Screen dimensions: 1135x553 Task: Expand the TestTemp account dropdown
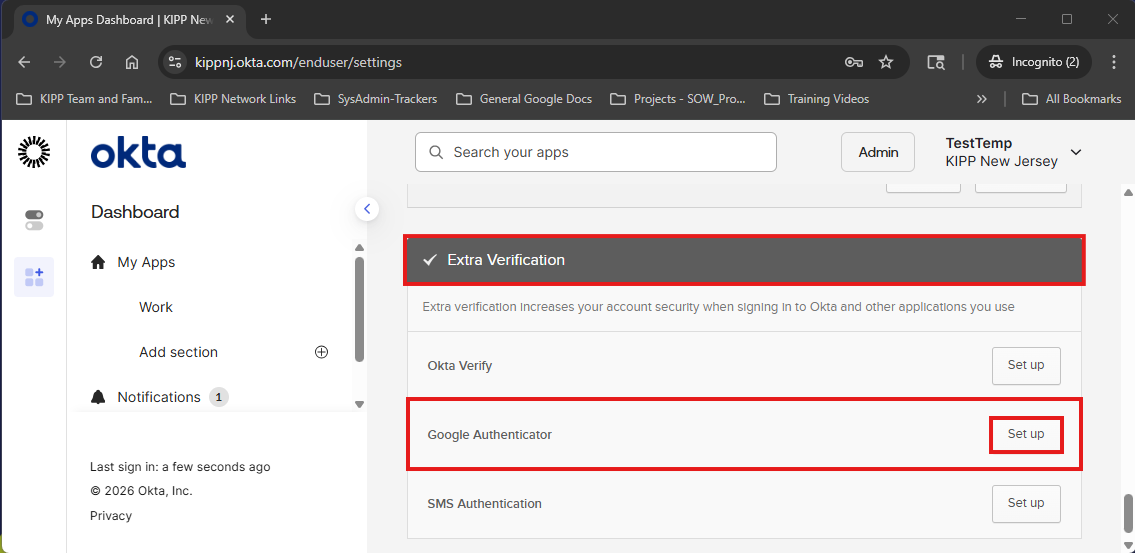1076,152
